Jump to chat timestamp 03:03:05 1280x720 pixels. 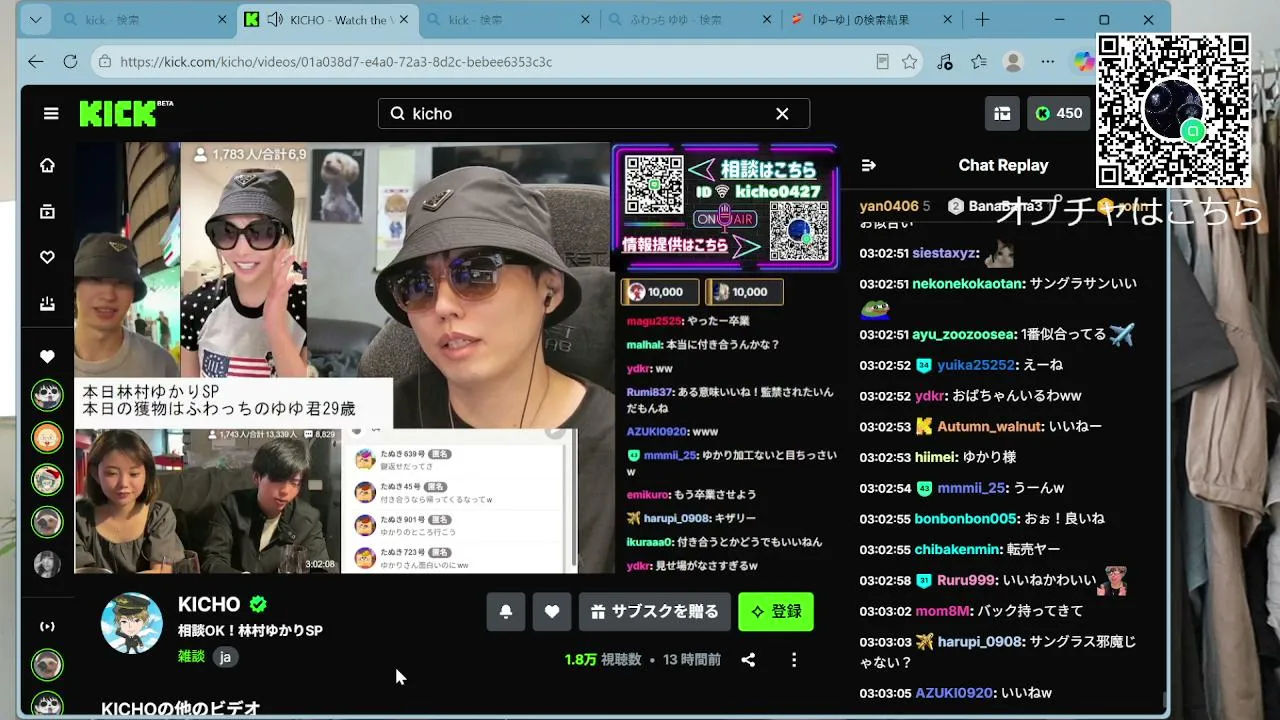coord(885,693)
